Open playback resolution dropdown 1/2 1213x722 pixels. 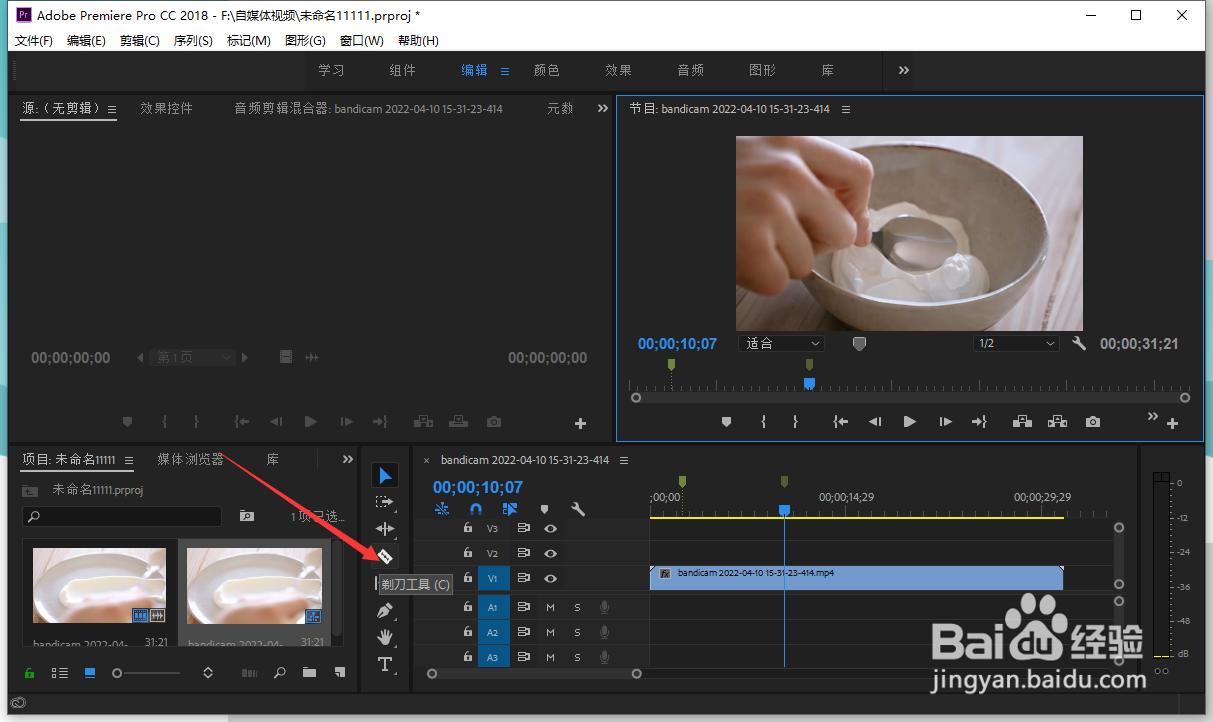(x=1016, y=343)
